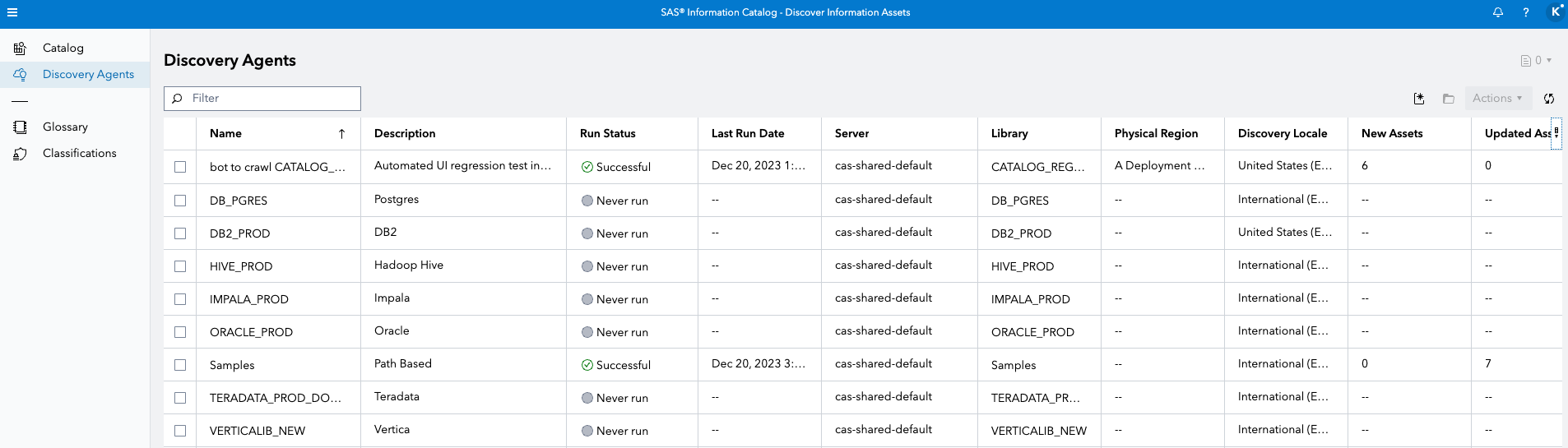Click the Classifications sidebar icon
The height and width of the screenshot is (448, 1568).
tap(21, 154)
